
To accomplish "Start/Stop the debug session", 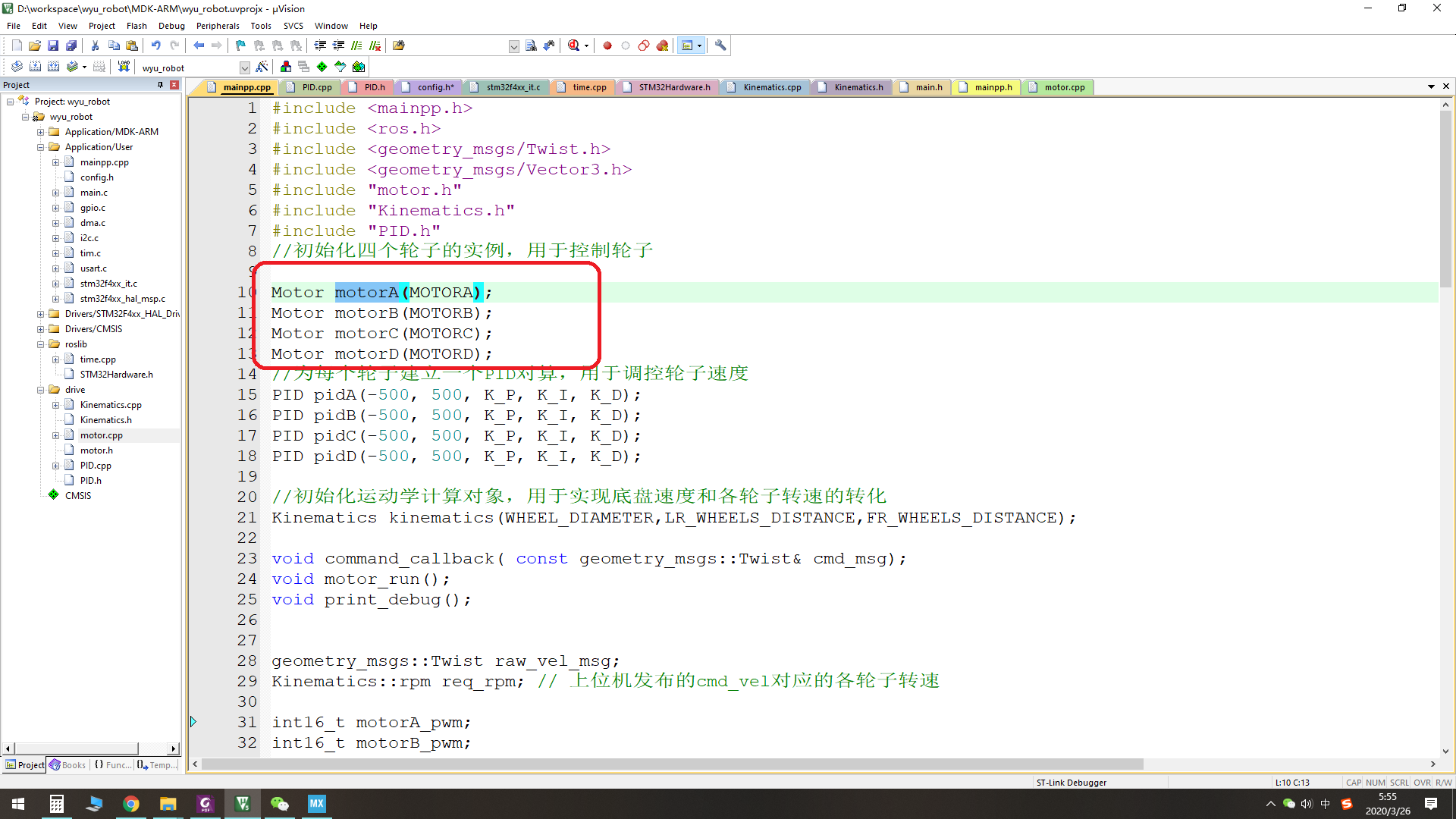I will click(574, 45).
